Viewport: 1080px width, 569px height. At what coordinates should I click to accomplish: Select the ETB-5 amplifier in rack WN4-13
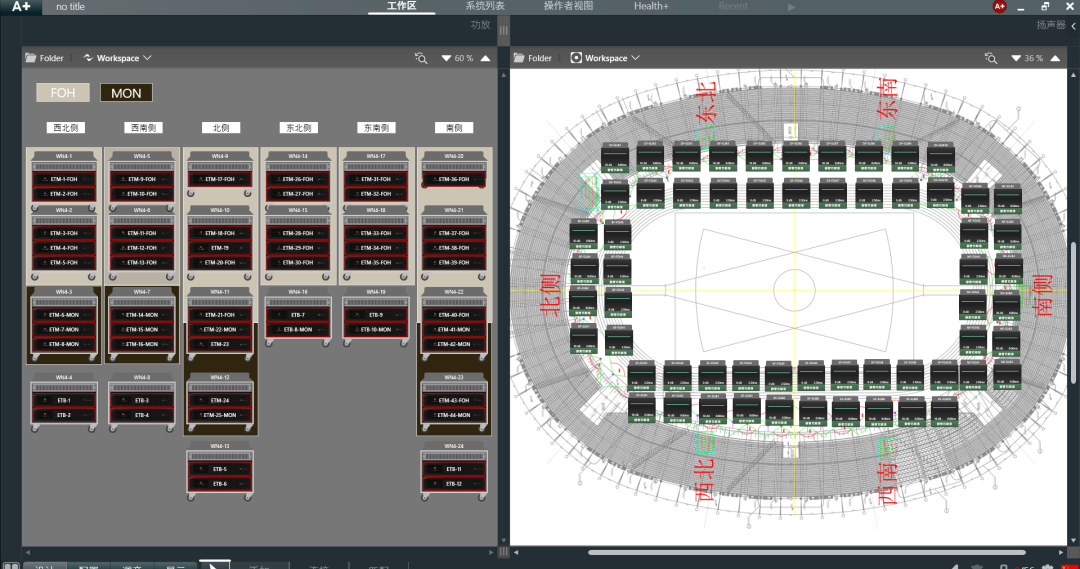pos(220,469)
